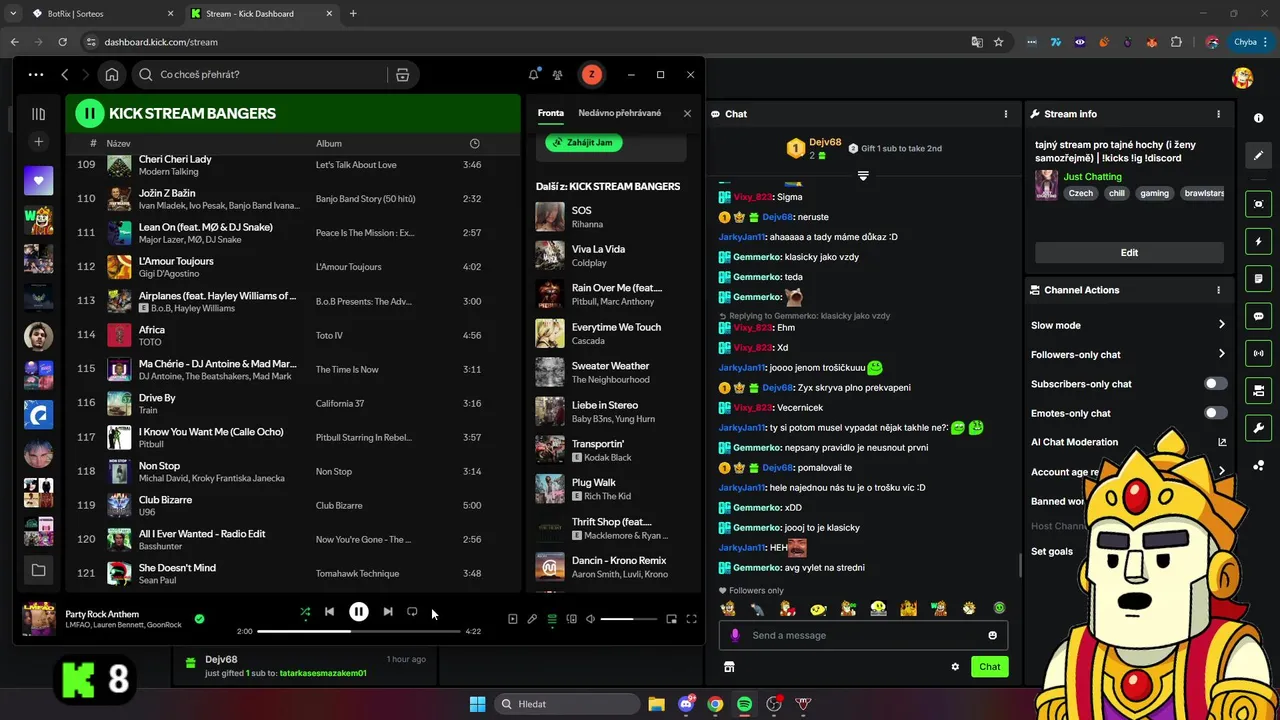
Task: Sort by Název column header
Action: click(x=118, y=143)
